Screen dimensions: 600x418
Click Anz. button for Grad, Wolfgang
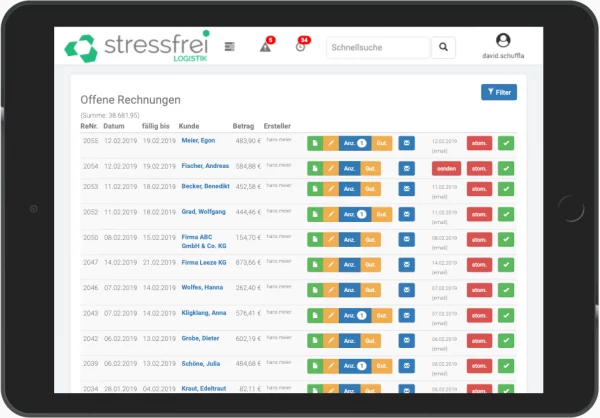click(x=355, y=214)
